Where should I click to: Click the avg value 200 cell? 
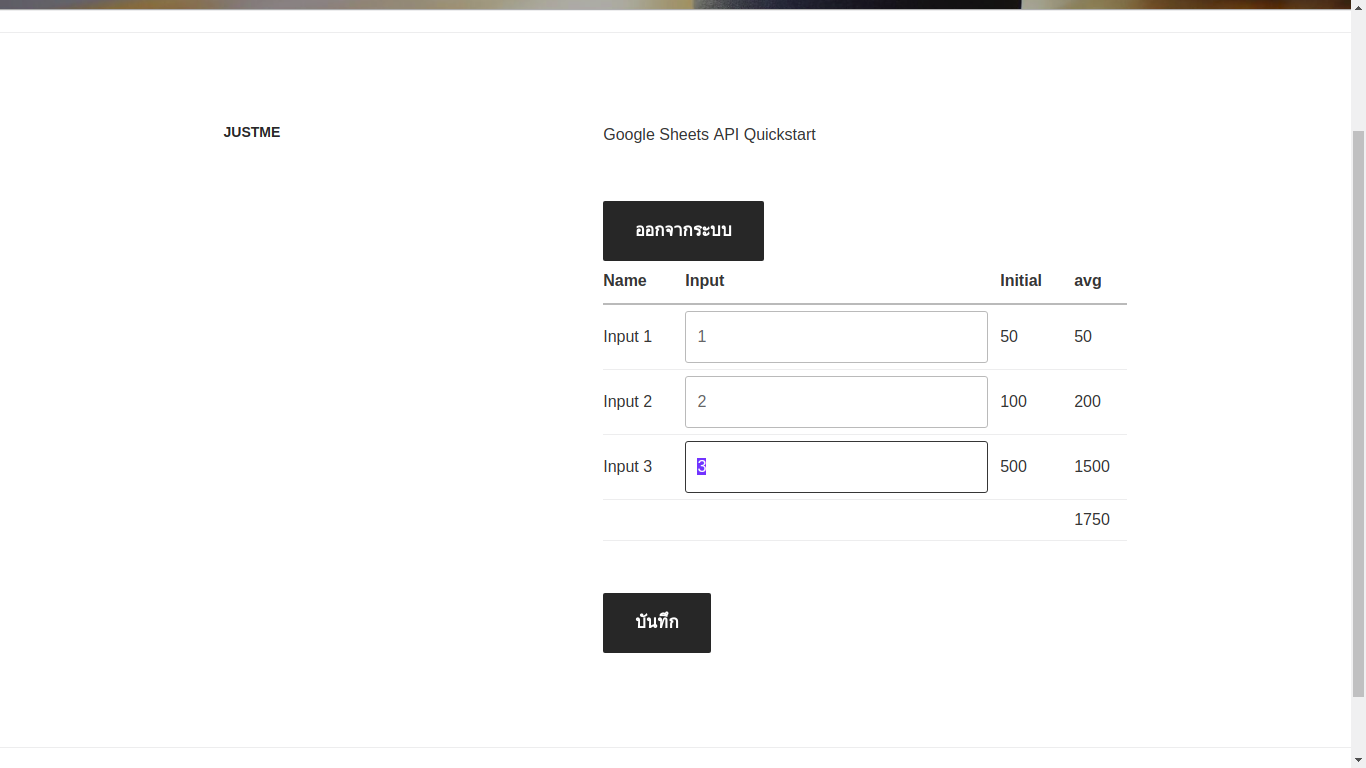pyautogui.click(x=1087, y=402)
